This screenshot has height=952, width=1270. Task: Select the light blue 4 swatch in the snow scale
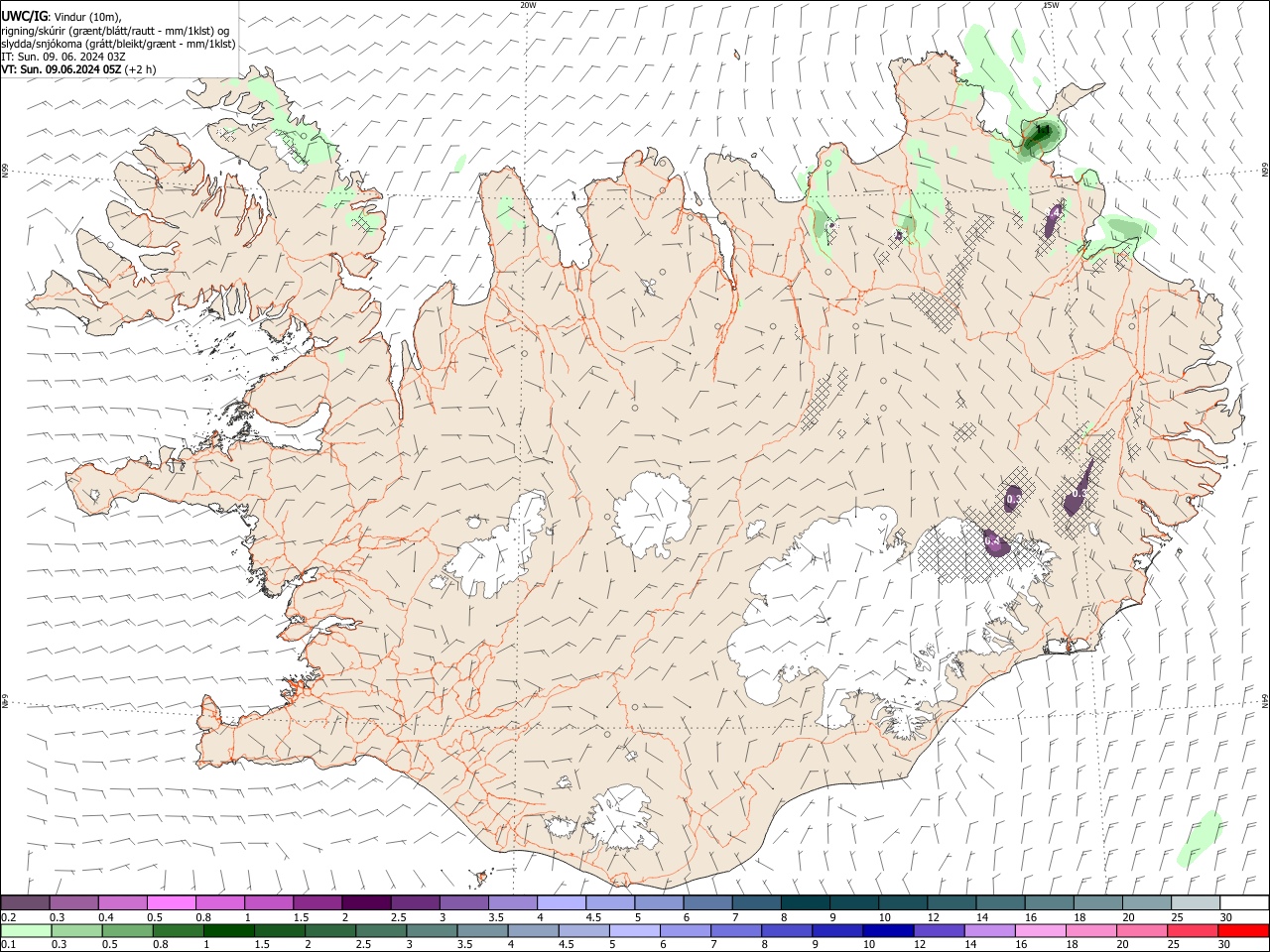(562, 902)
